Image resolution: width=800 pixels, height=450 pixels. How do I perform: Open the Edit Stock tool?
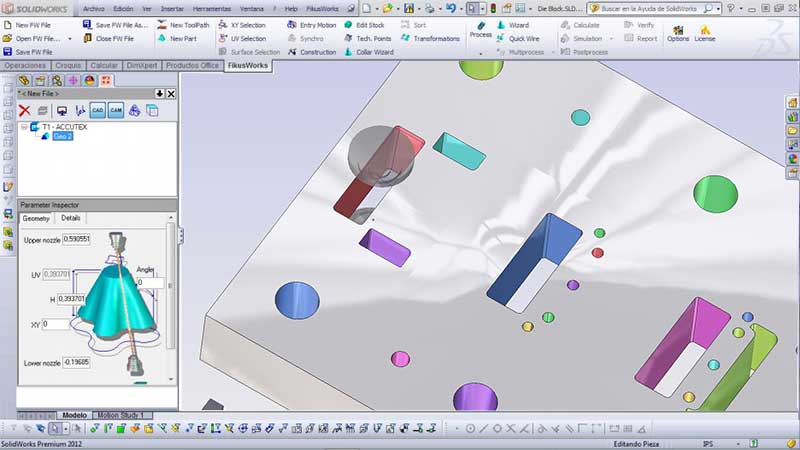pyautogui.click(x=364, y=25)
